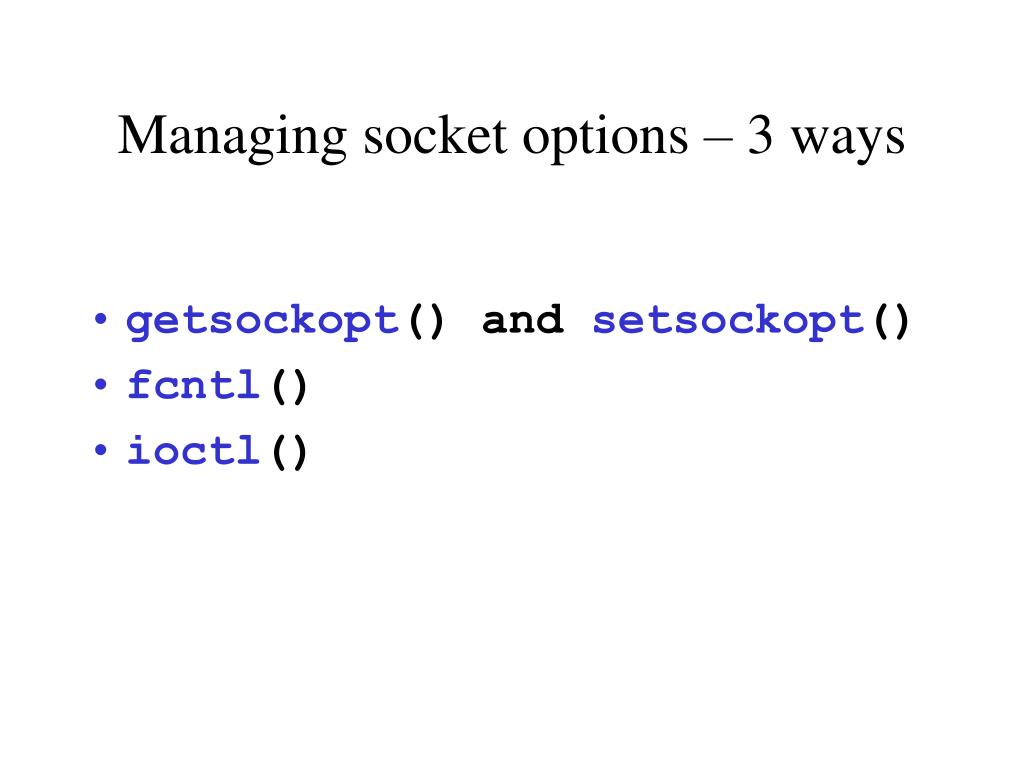
Task: Click the blue setsockopt function name
Action: tap(729, 322)
